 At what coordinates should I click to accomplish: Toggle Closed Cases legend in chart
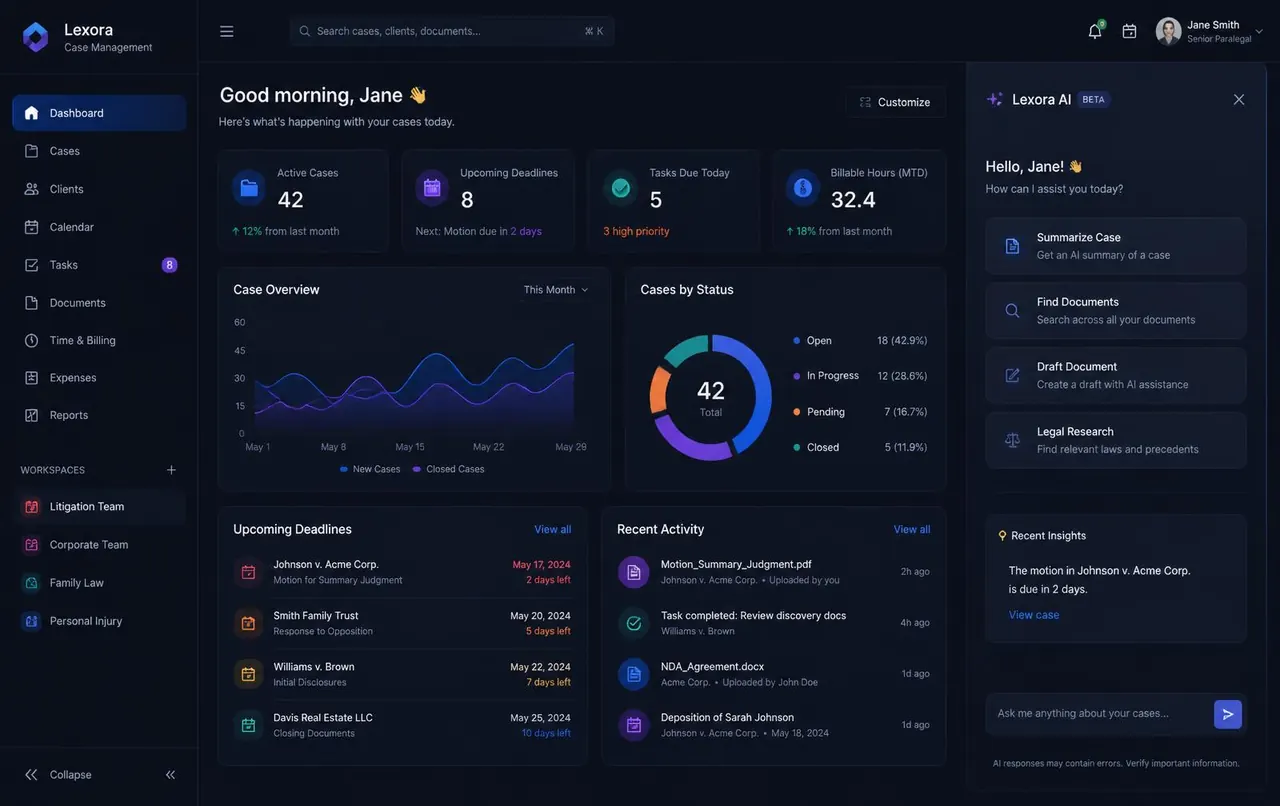(x=448, y=469)
